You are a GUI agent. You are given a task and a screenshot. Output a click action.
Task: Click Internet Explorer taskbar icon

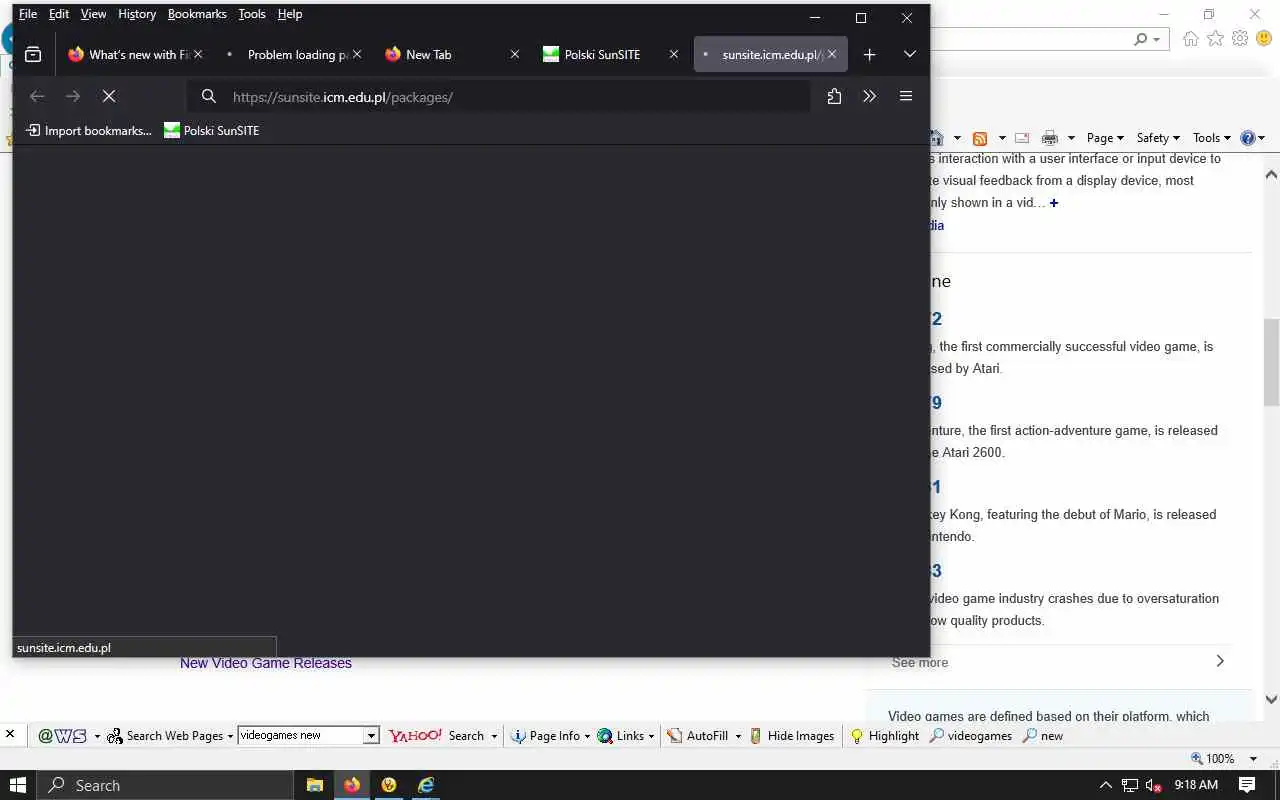click(426, 785)
